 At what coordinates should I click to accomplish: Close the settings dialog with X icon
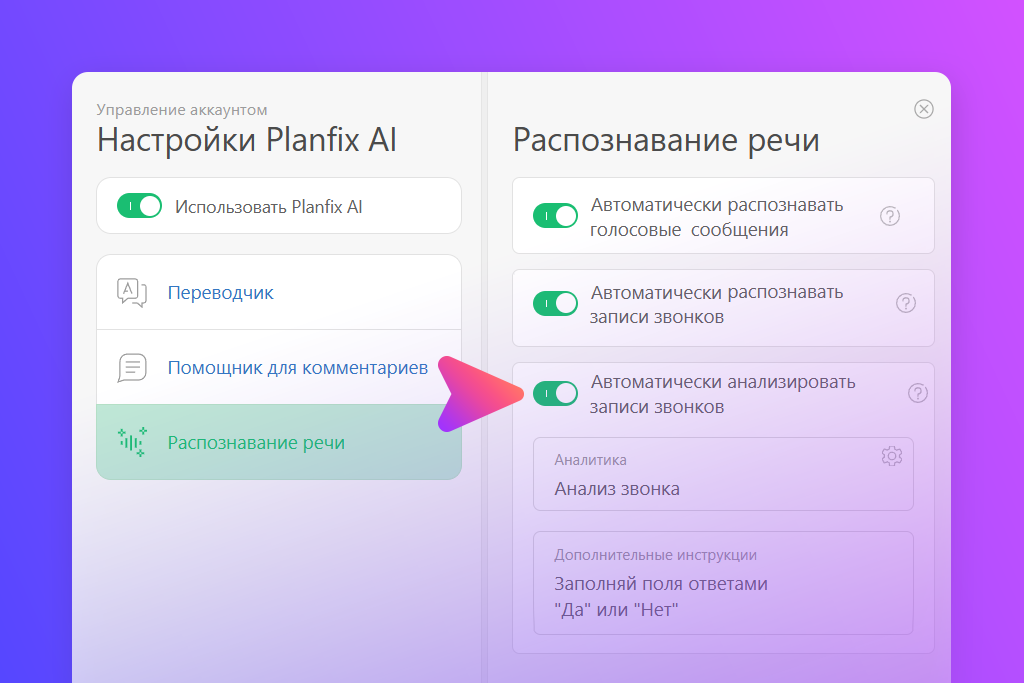pos(923,109)
